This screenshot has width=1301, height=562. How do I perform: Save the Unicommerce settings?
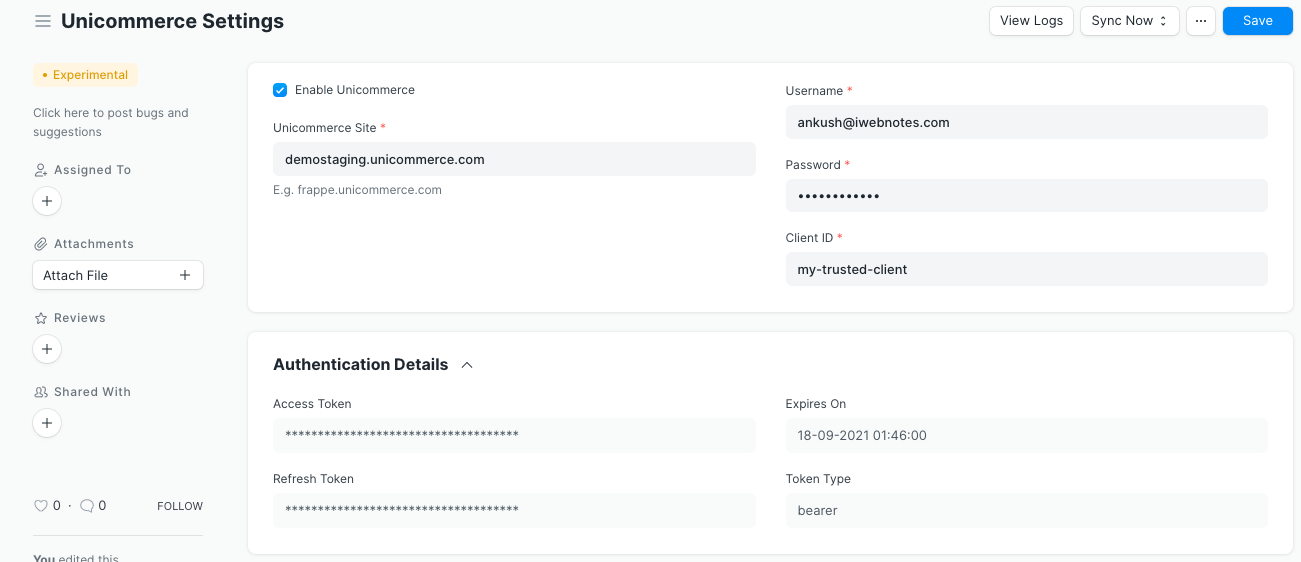(1257, 21)
